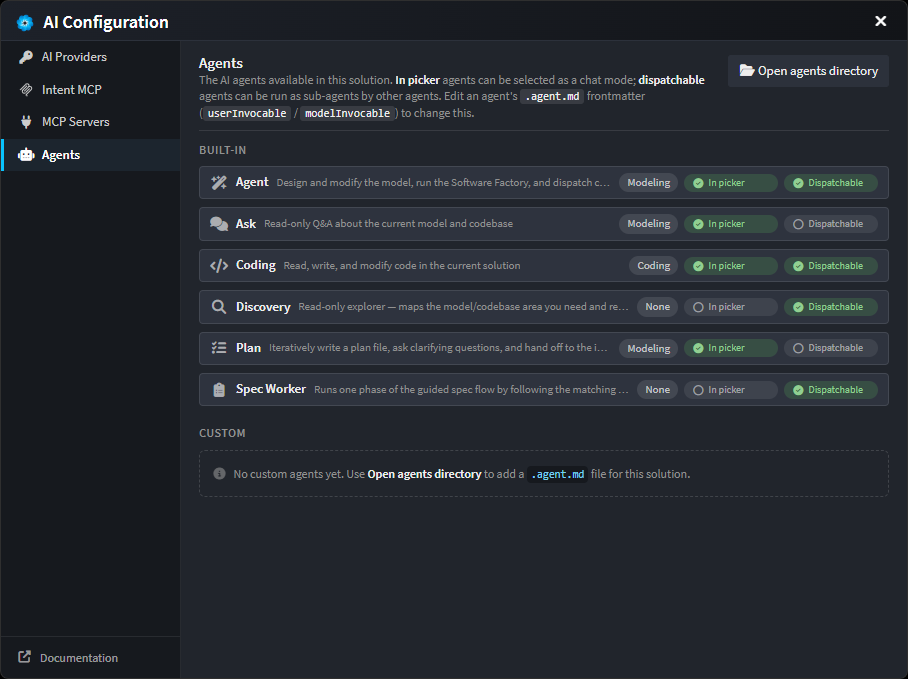Click the 'AI Configuration' dialog title
The image size is (908, 679).
point(106,22)
